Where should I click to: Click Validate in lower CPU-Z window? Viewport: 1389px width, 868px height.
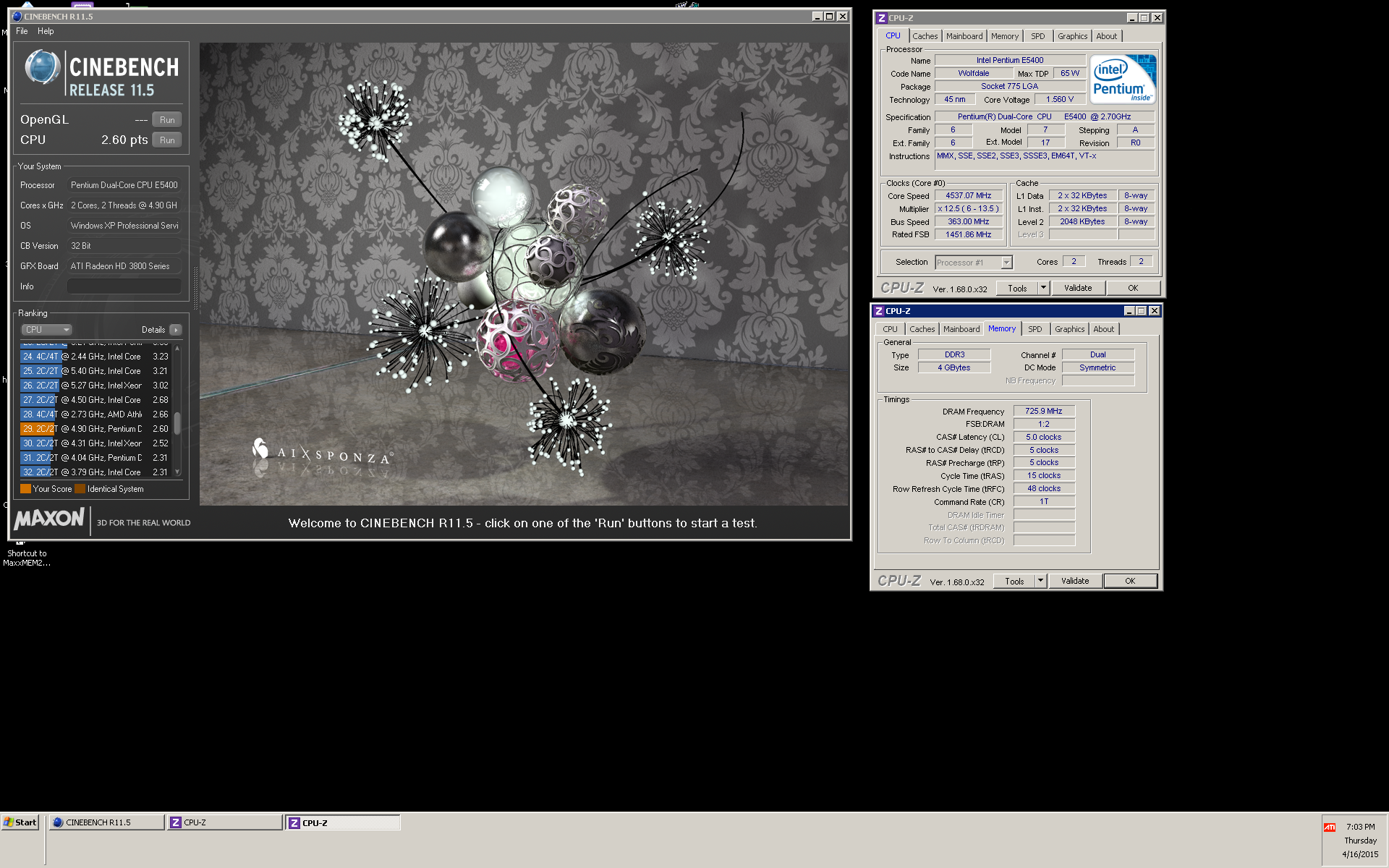[x=1075, y=581]
